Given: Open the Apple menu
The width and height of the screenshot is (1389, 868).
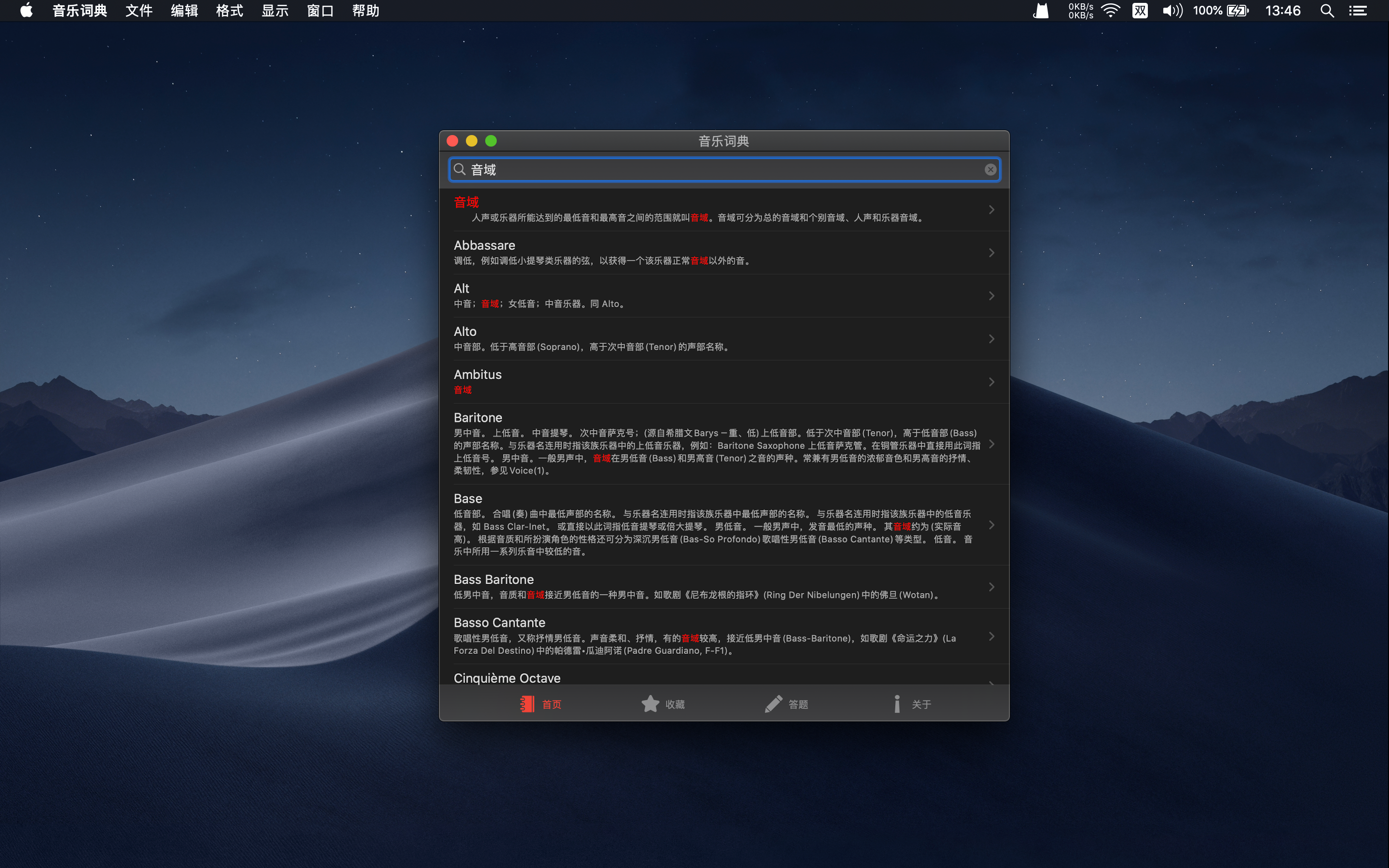Looking at the screenshot, I should tap(27, 10).
